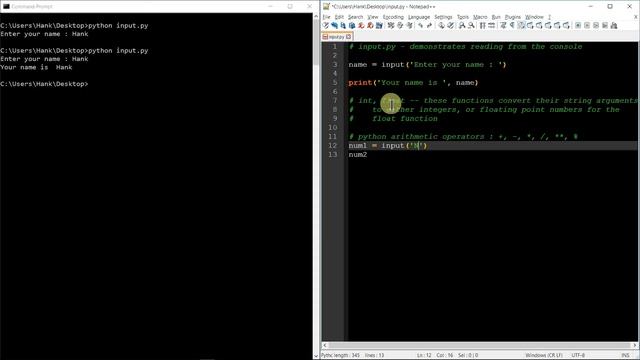Open the Encoding menu
The image size is (640, 360).
click(393, 17)
